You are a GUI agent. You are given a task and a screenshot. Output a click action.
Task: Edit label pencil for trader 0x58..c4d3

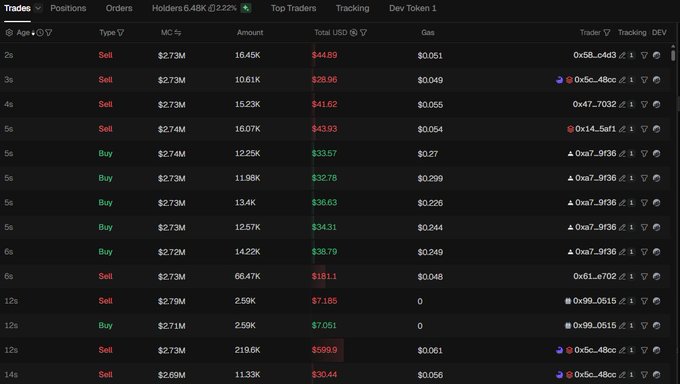[622, 55]
